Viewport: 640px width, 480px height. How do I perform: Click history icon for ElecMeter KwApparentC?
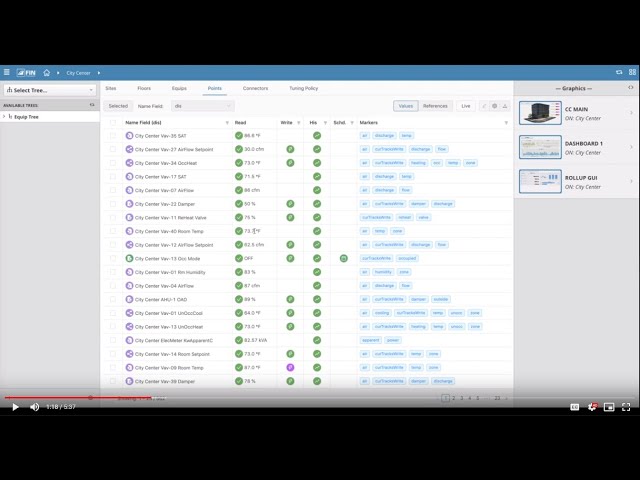[x=317, y=340]
